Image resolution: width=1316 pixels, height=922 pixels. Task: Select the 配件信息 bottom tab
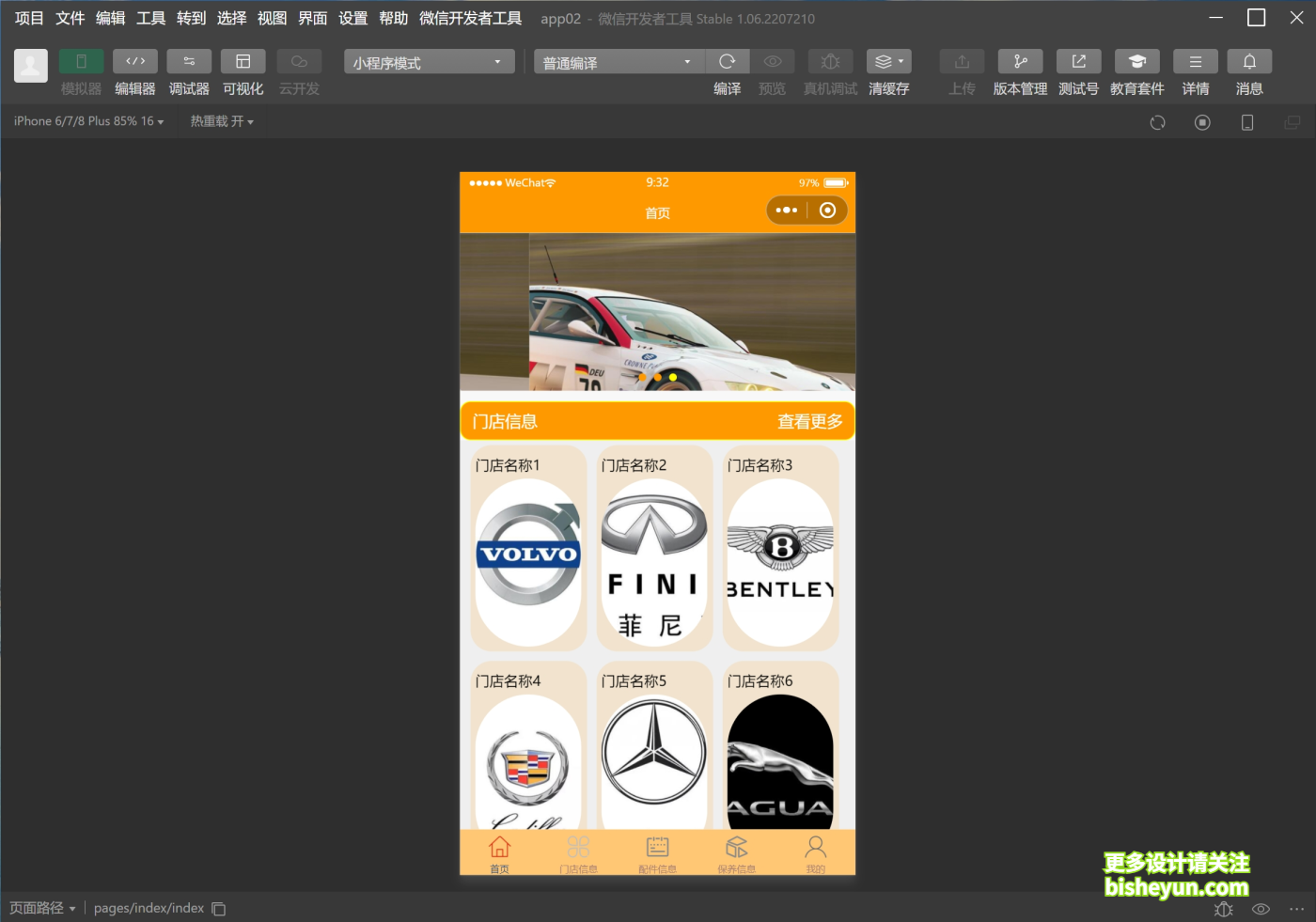pyautogui.click(x=657, y=853)
